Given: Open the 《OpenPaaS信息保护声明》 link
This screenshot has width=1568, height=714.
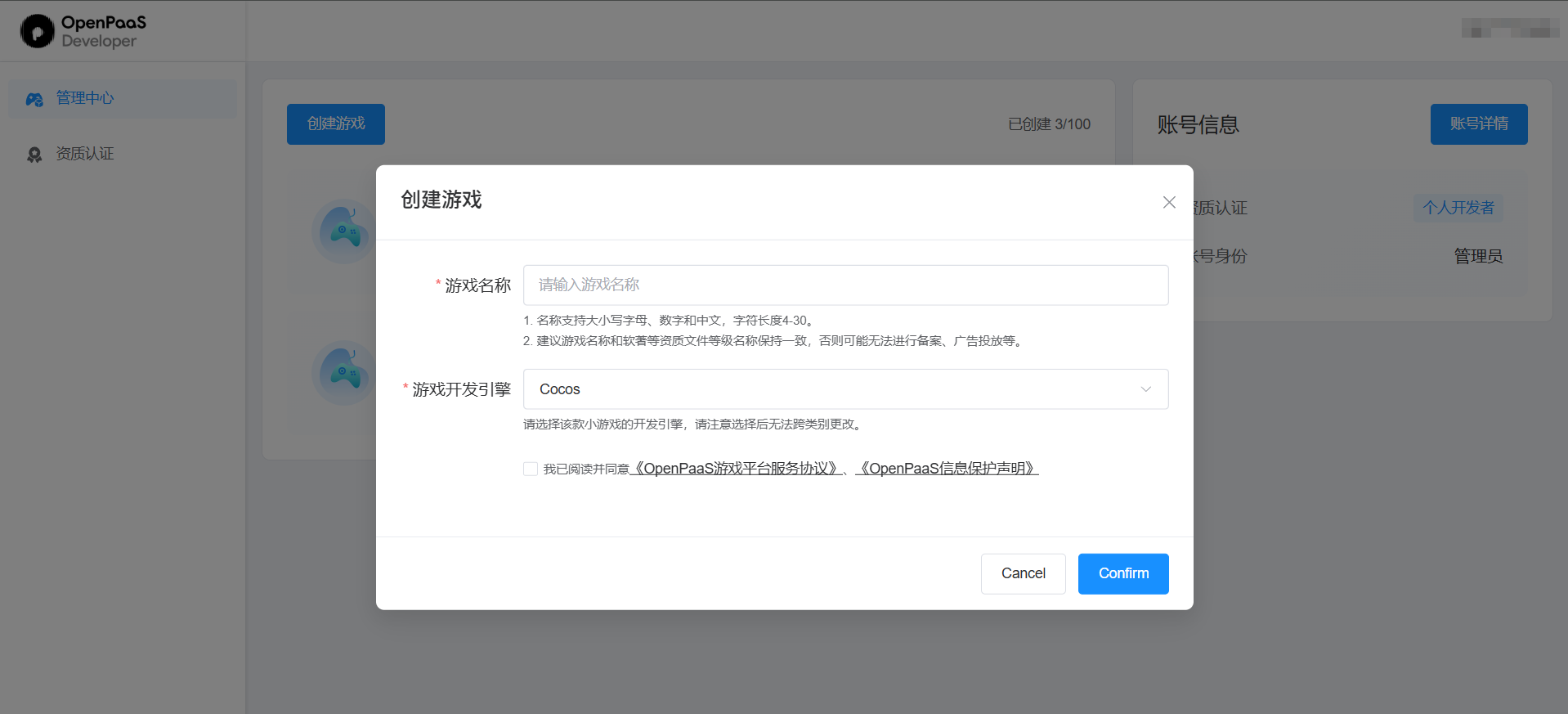Looking at the screenshot, I should tap(947, 469).
